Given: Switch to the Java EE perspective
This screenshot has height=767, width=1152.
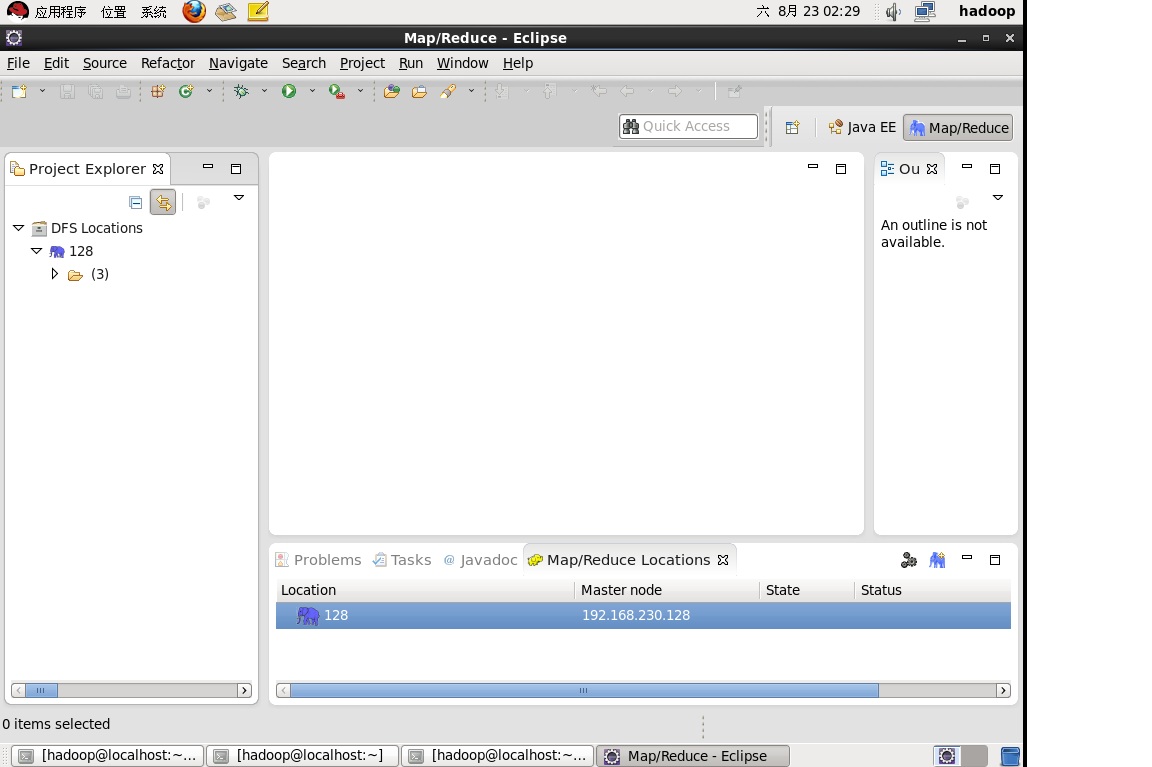Looking at the screenshot, I should [x=861, y=127].
